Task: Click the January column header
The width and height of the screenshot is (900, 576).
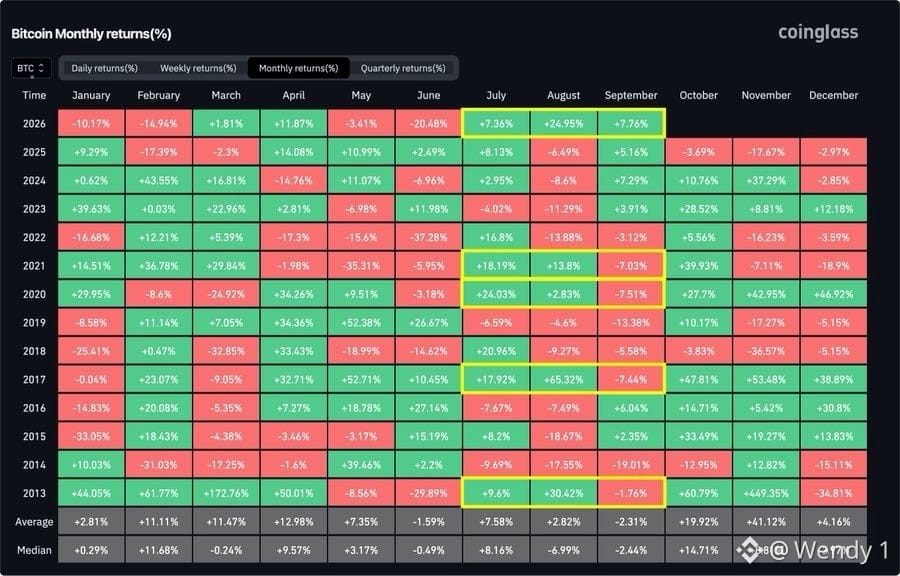Action: tap(91, 95)
